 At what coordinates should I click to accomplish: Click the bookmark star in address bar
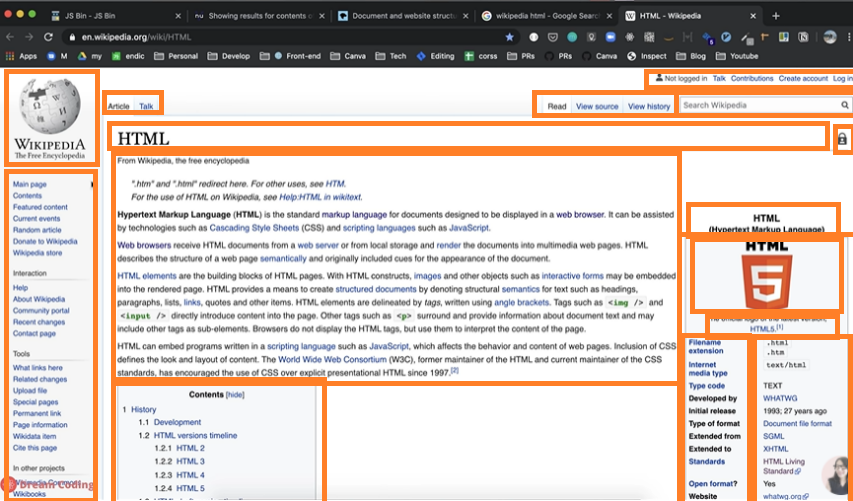pos(509,37)
